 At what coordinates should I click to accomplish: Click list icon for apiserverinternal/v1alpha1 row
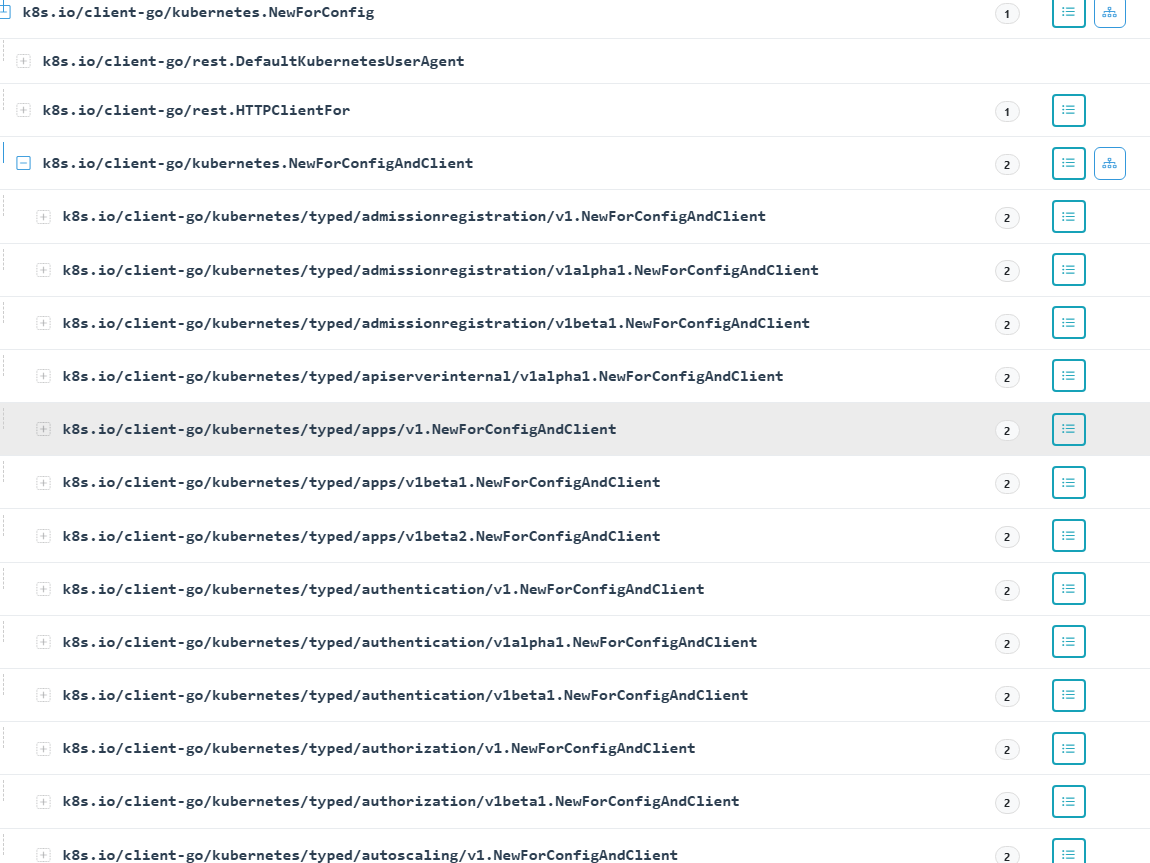point(1068,376)
